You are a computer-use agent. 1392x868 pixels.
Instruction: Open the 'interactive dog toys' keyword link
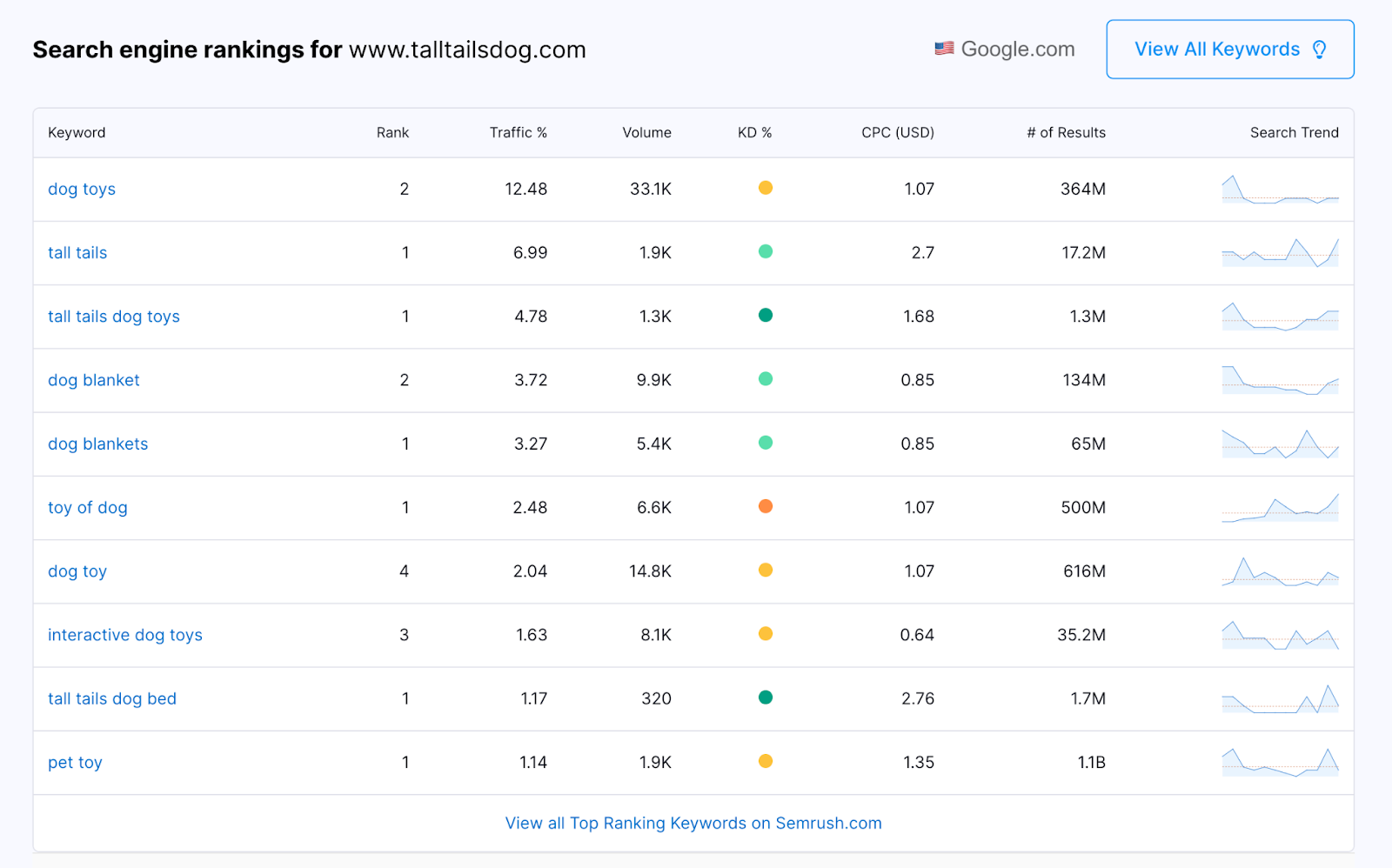point(125,635)
